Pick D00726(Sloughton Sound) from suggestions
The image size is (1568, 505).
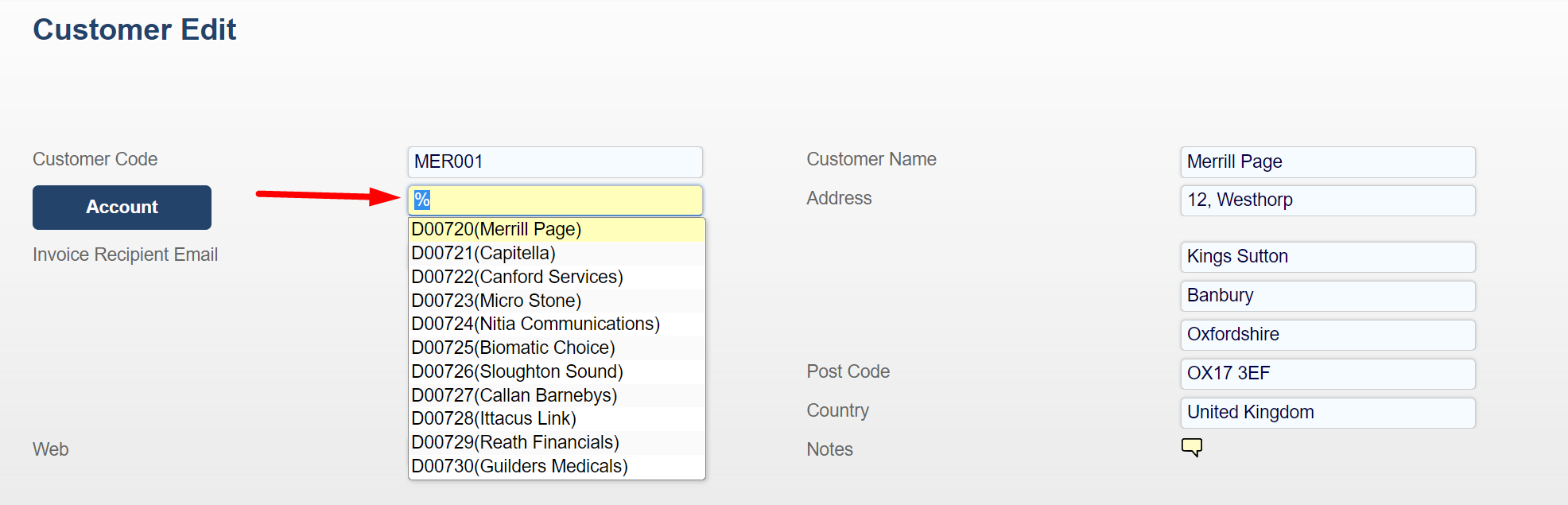point(517,372)
